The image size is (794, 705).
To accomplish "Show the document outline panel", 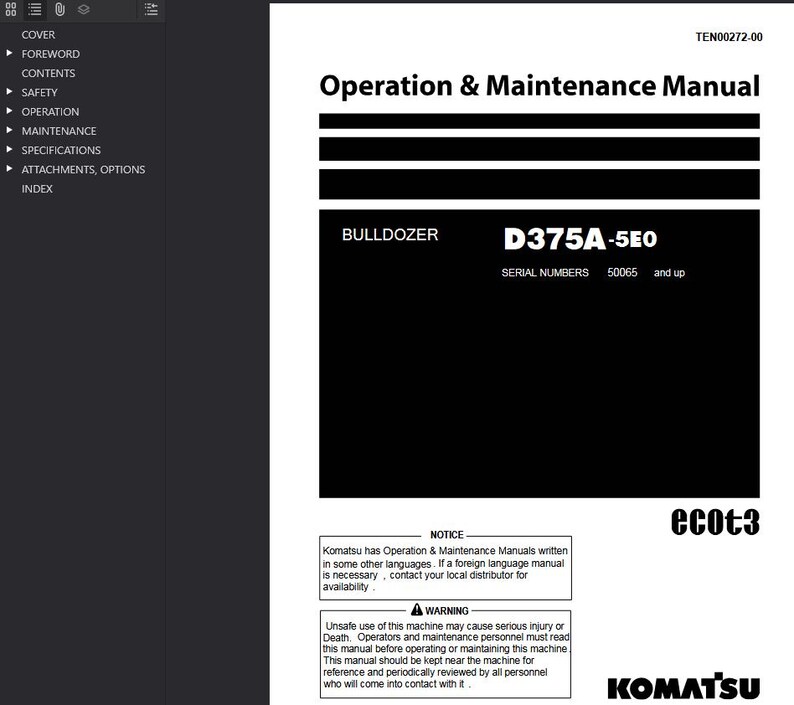I will click(x=34, y=9).
